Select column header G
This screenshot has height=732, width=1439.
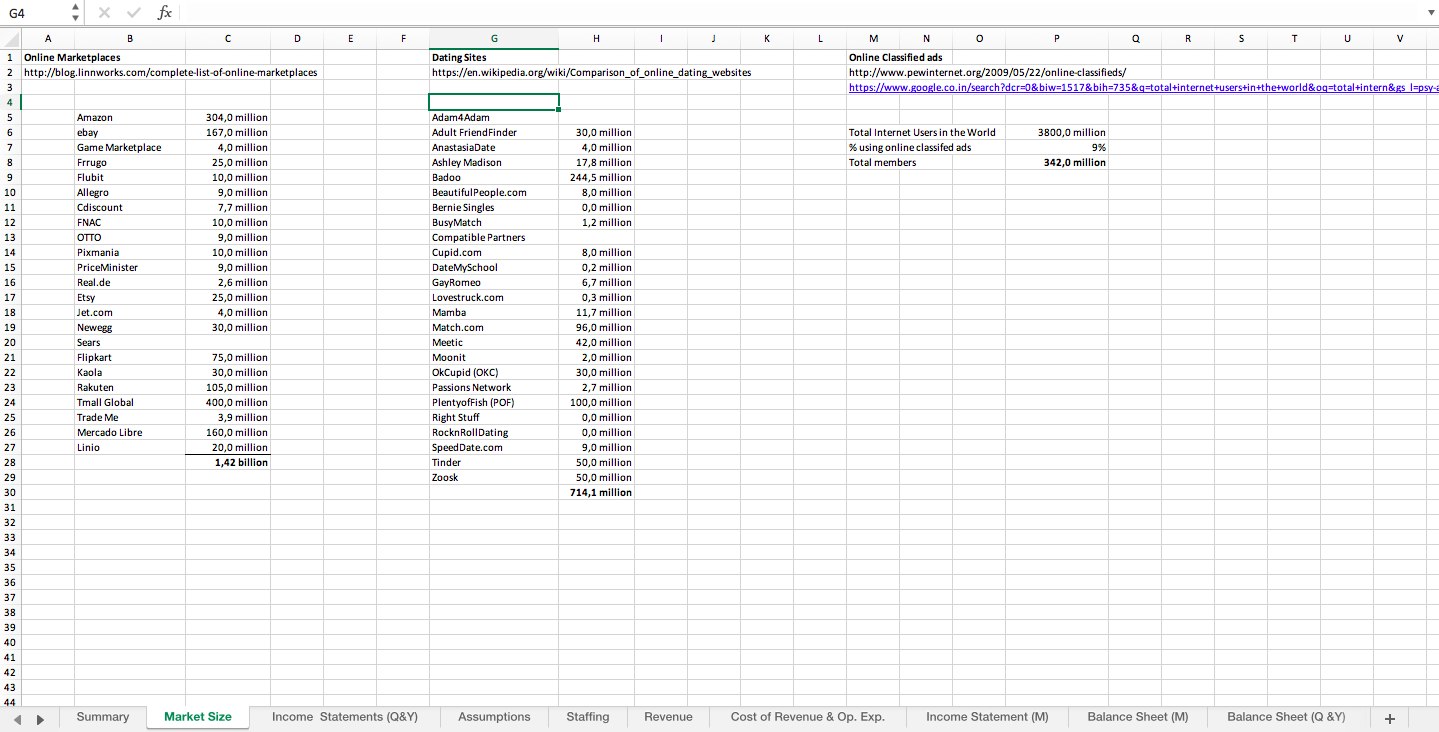coord(494,39)
